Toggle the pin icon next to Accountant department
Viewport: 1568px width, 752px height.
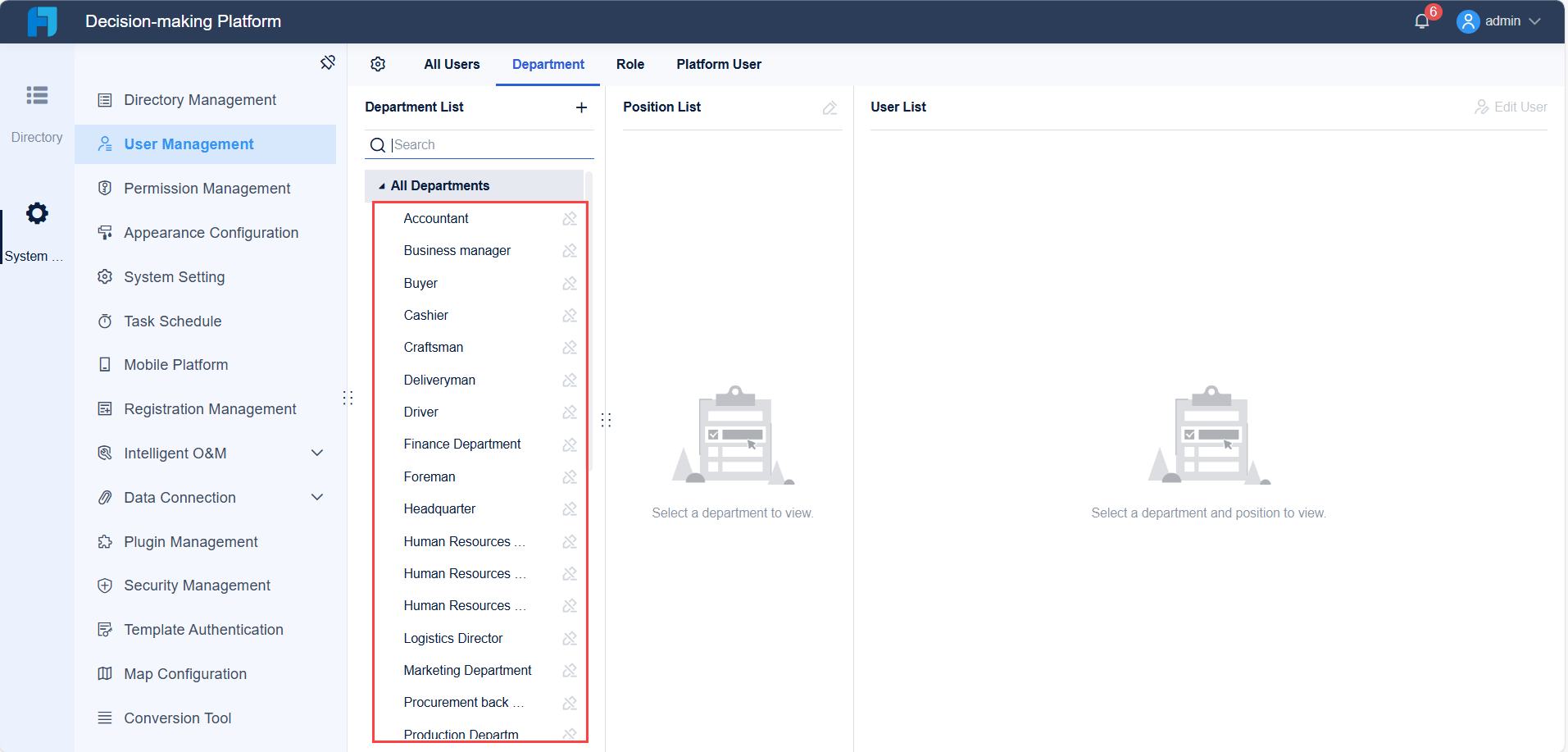[x=570, y=218]
